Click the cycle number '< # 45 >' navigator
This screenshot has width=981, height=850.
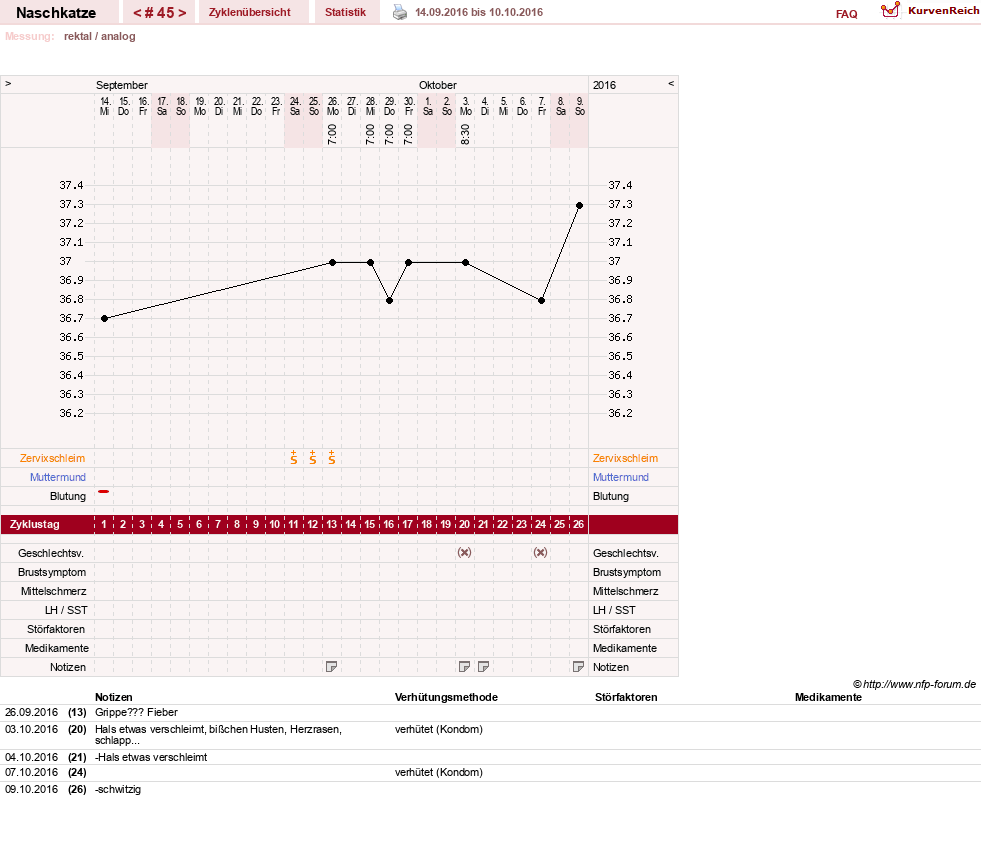click(x=160, y=13)
